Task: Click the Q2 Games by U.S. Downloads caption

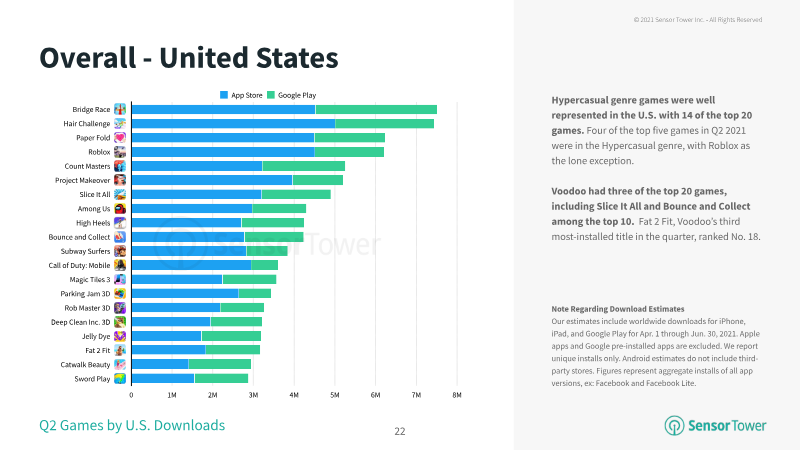Action: [132, 426]
